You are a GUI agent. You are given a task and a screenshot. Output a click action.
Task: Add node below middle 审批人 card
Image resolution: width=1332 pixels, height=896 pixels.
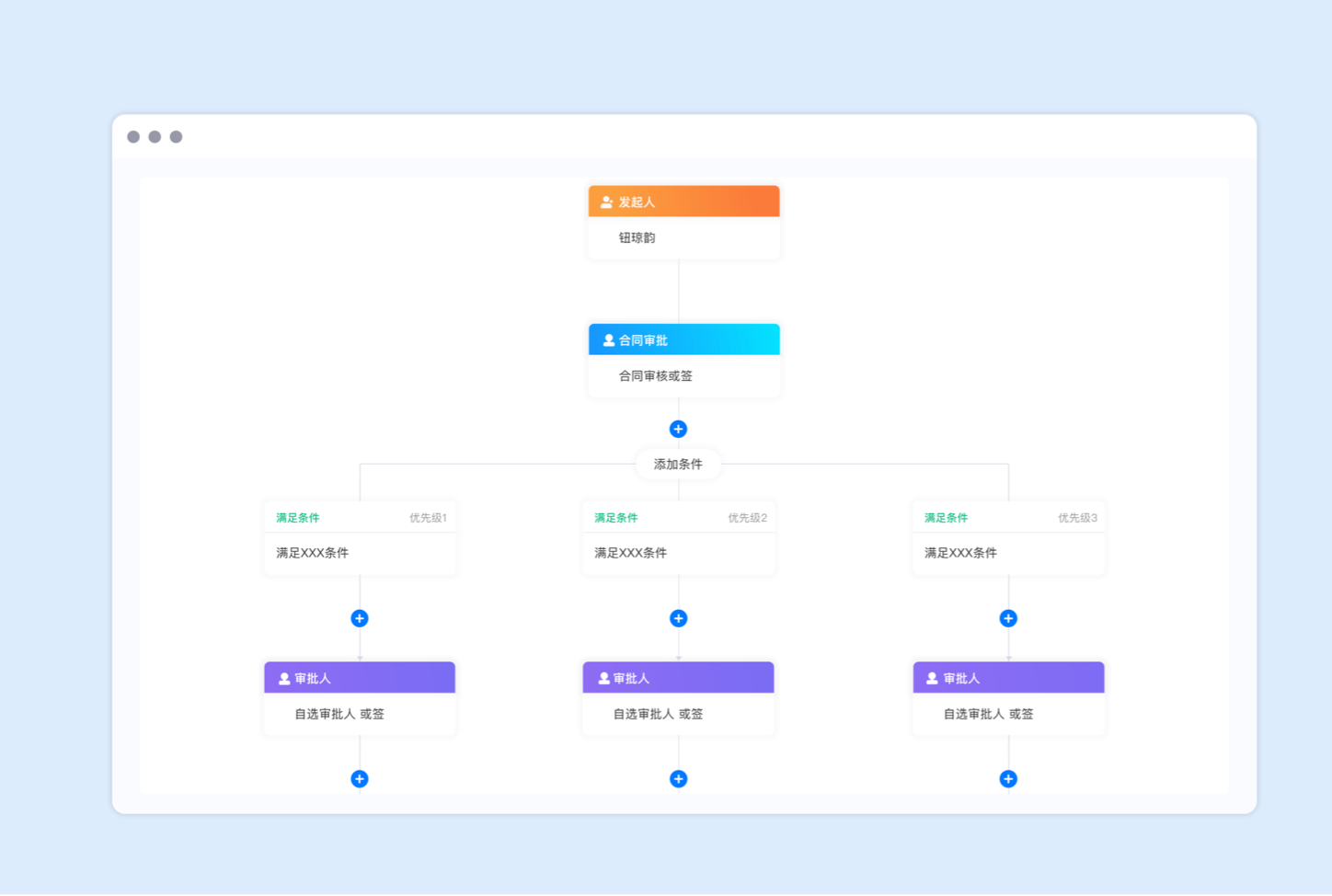(x=678, y=779)
